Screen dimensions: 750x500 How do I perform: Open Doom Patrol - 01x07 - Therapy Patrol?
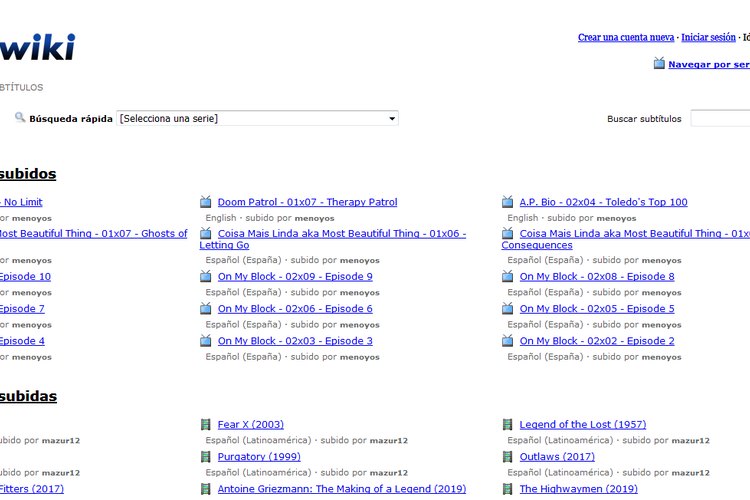click(x=308, y=202)
